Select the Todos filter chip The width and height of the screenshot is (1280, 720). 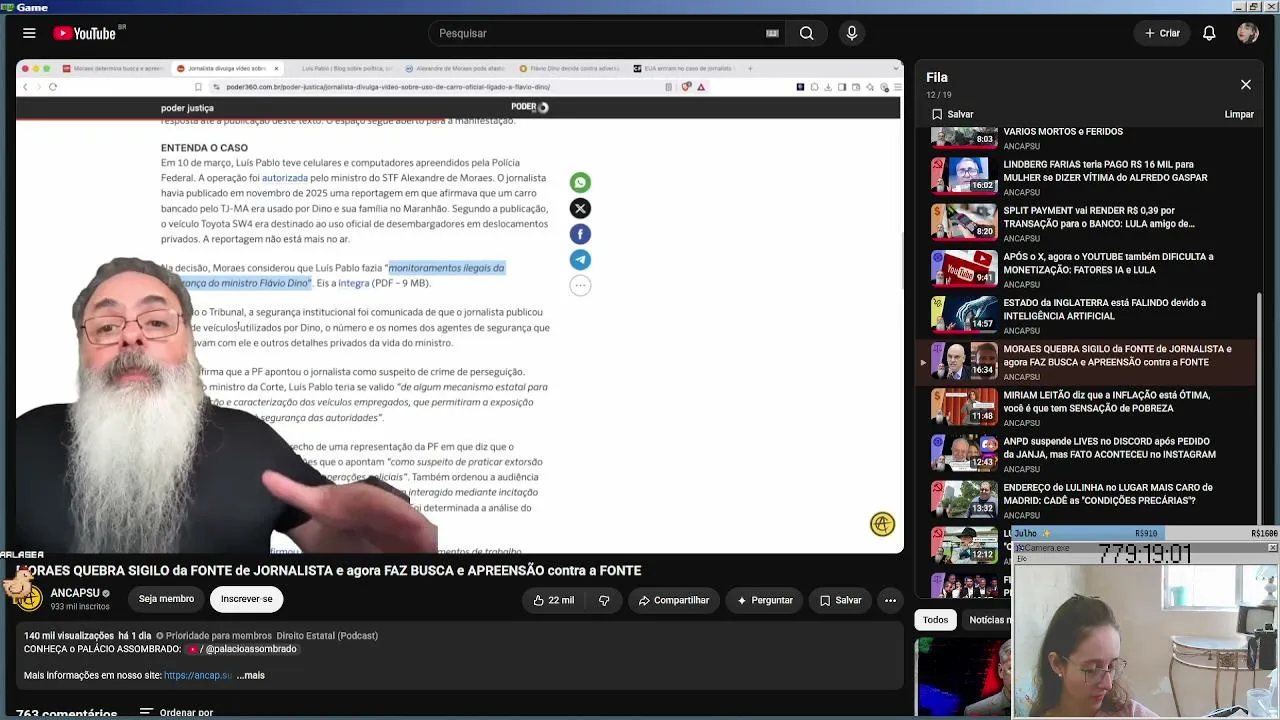935,620
